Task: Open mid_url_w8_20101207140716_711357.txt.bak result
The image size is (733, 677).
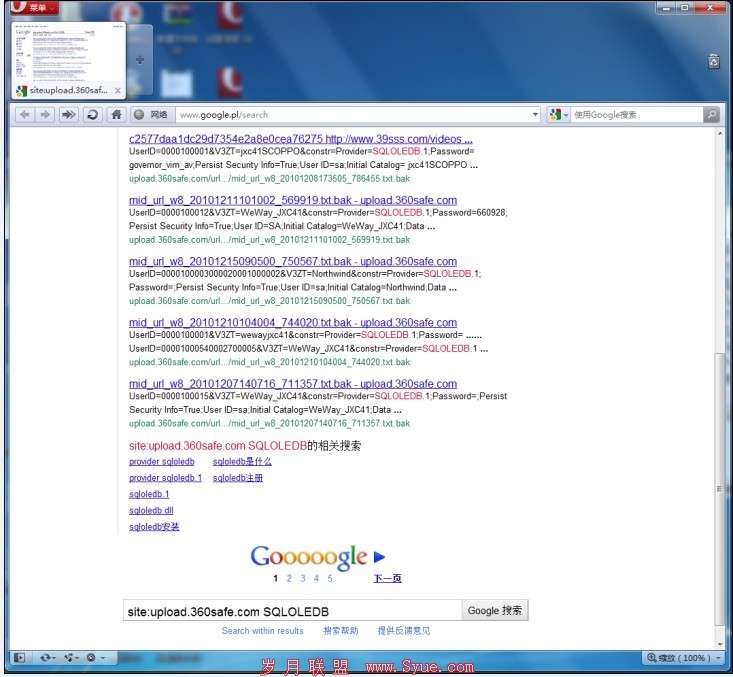Action: (293, 384)
